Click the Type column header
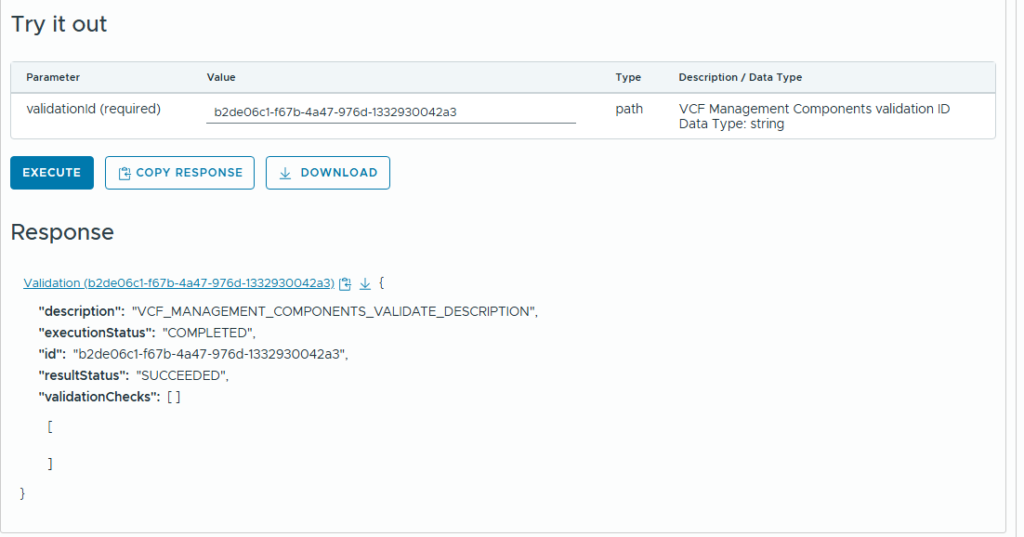The image size is (1024, 537). pos(628,77)
